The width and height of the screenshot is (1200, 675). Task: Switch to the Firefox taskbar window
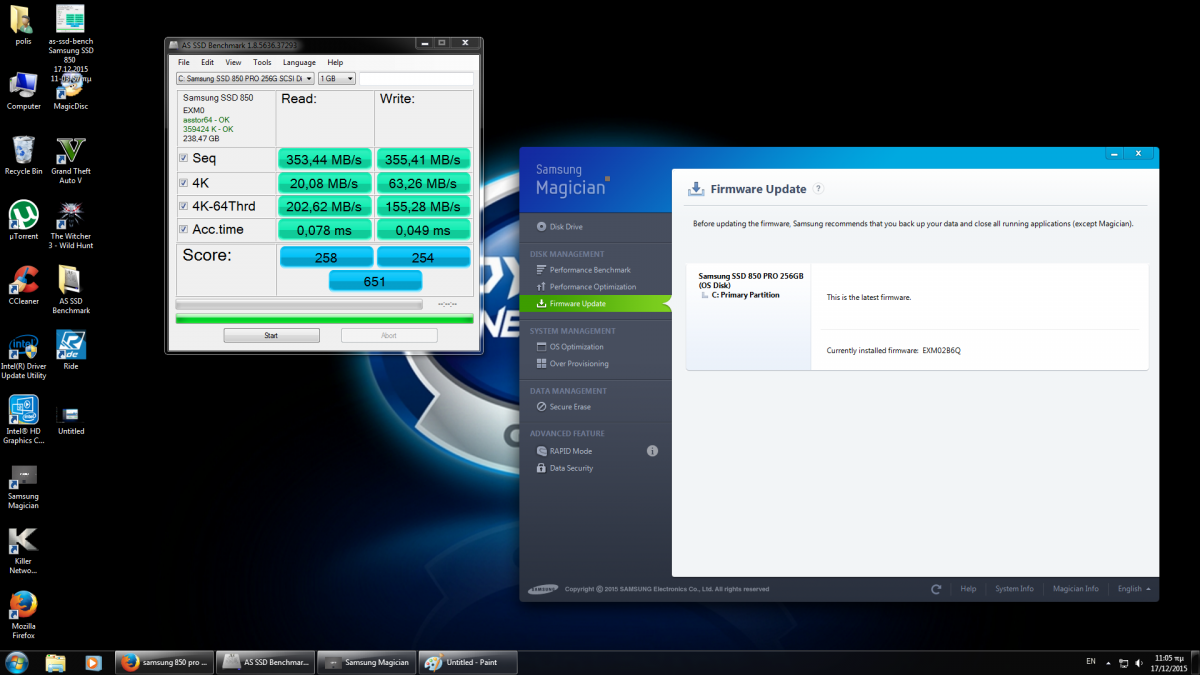(x=165, y=662)
